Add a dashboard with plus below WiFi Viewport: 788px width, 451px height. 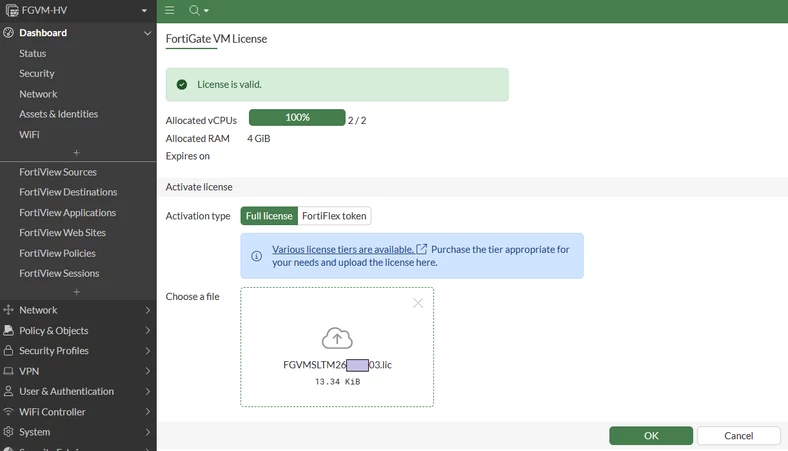click(x=76, y=152)
